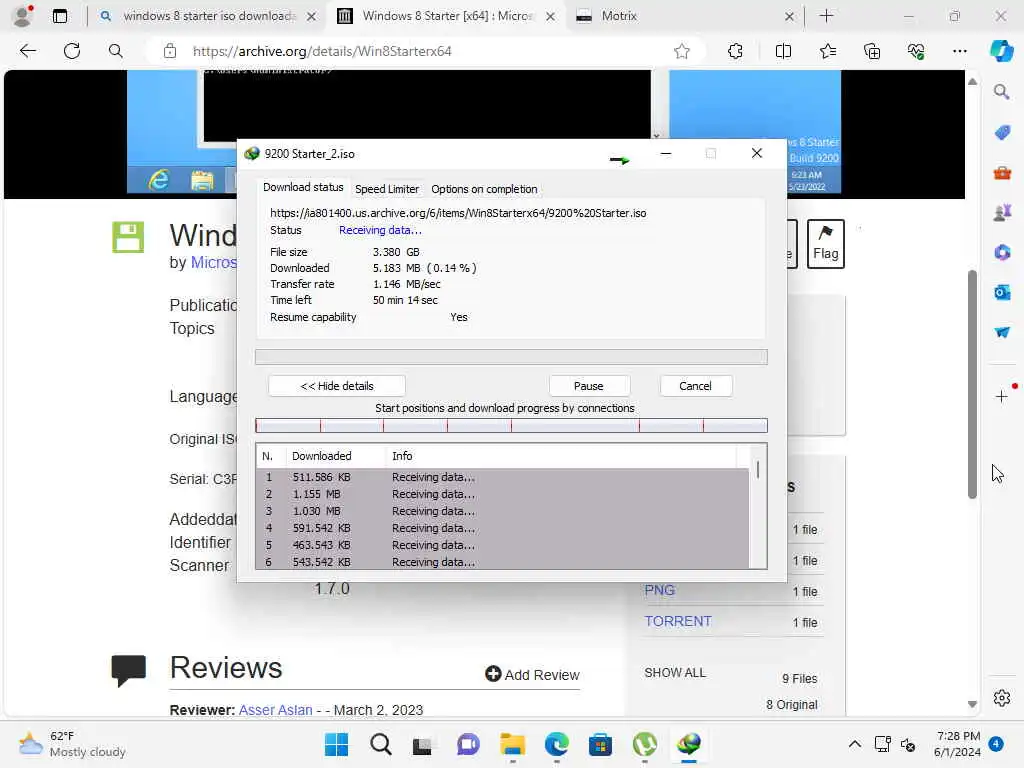Open Microsoft Store from the taskbar
The image size is (1024, 768).
(x=600, y=744)
